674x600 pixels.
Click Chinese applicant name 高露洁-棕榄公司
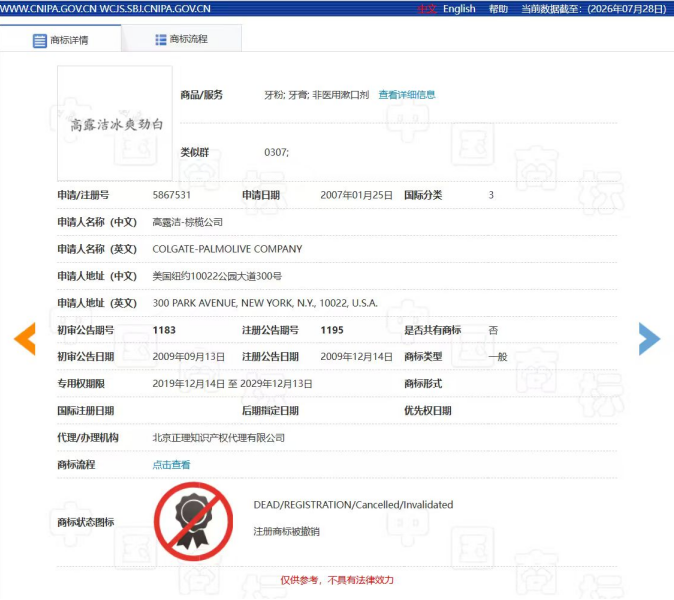(187, 222)
